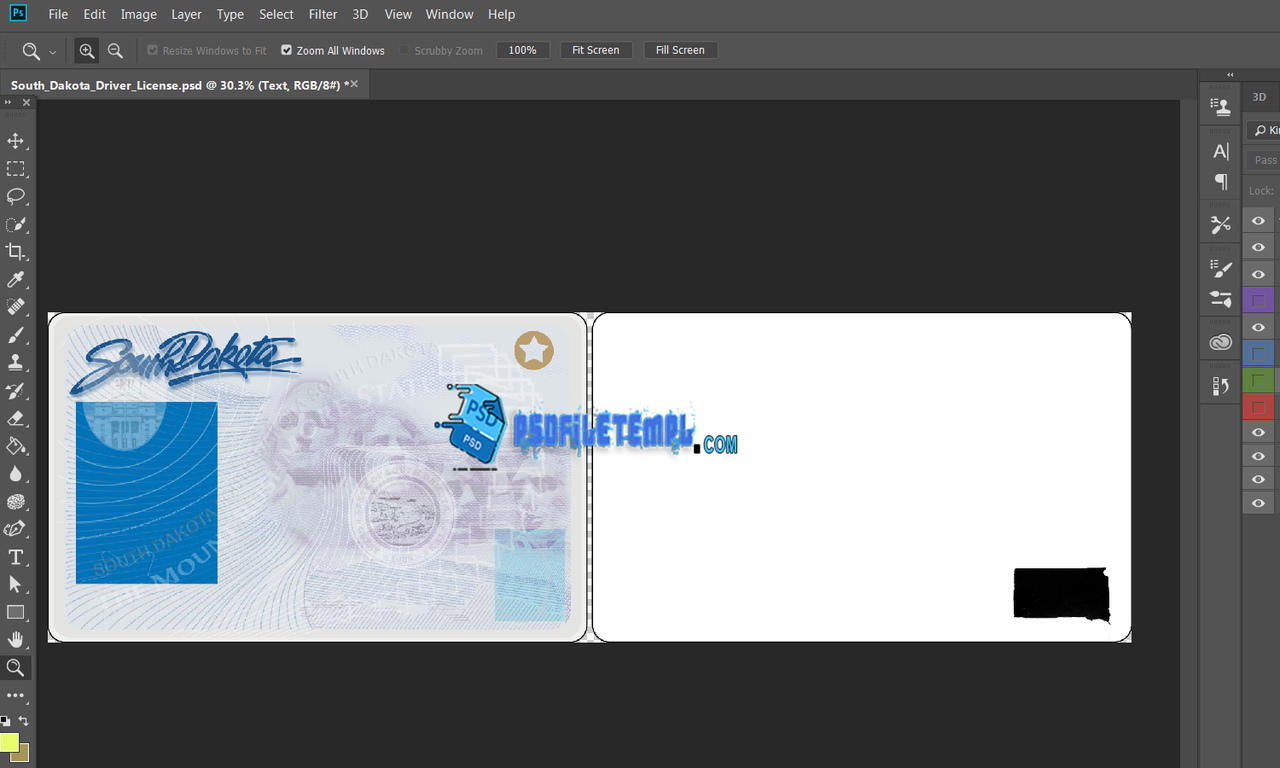This screenshot has width=1280, height=768.
Task: Open the layer Kind filter dropdown
Action: click(1264, 130)
